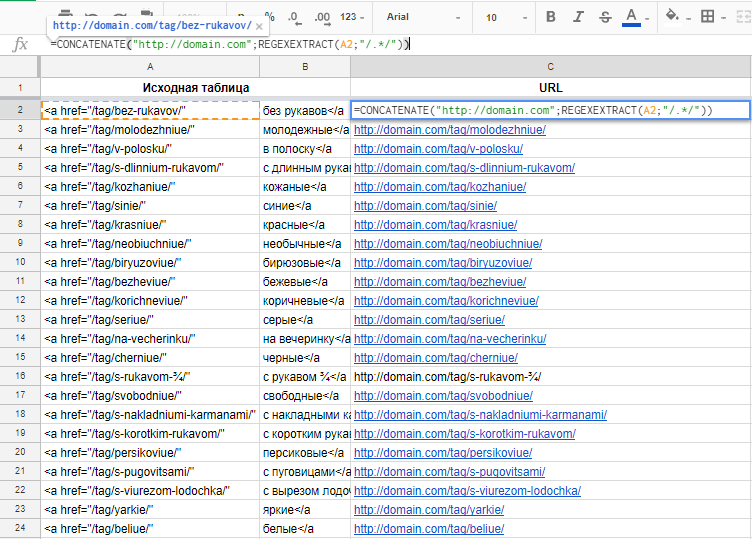Open the yarkie link
This screenshot has height=539, width=752.
point(429,510)
